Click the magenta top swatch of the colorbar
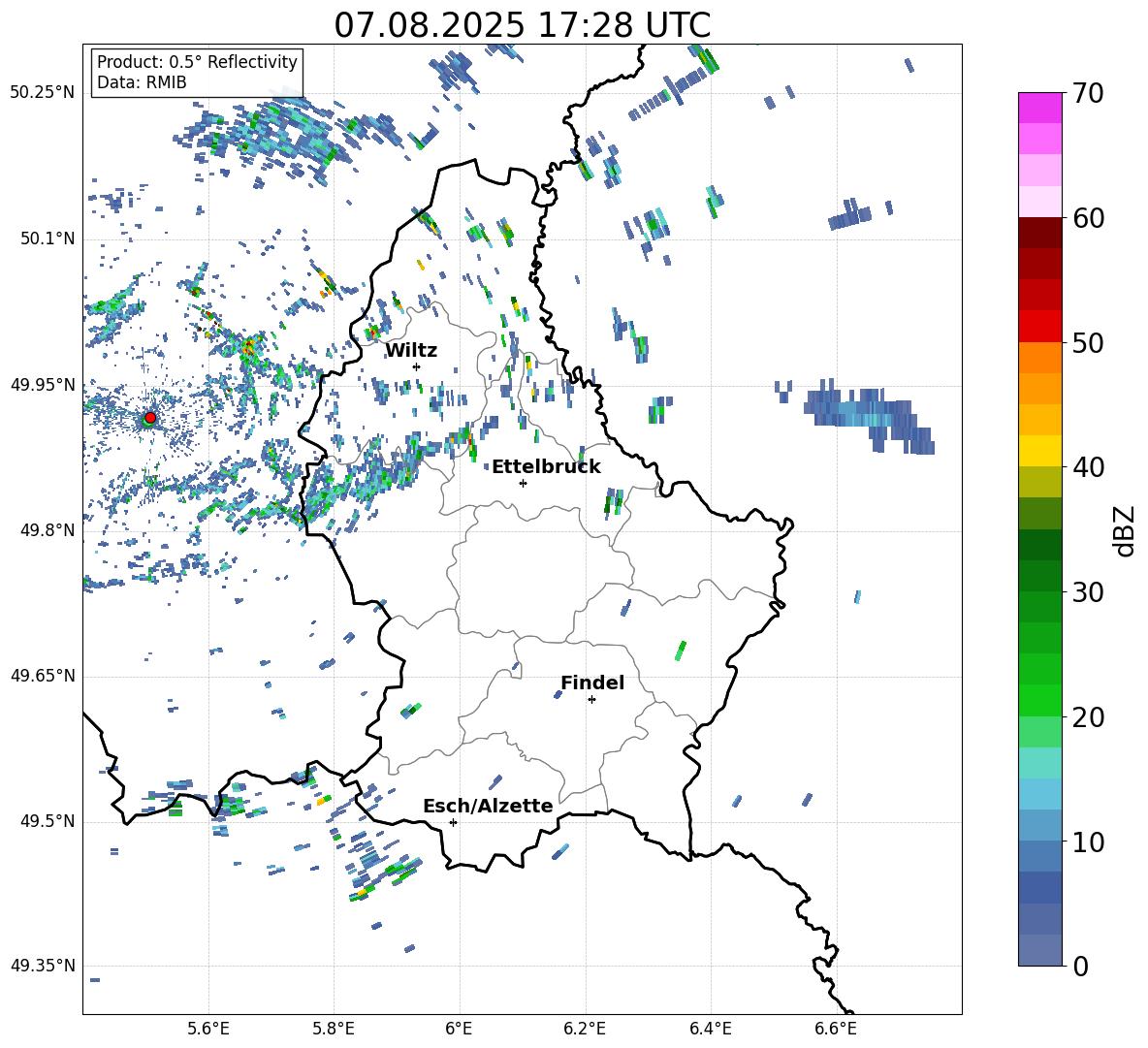 point(1039,108)
